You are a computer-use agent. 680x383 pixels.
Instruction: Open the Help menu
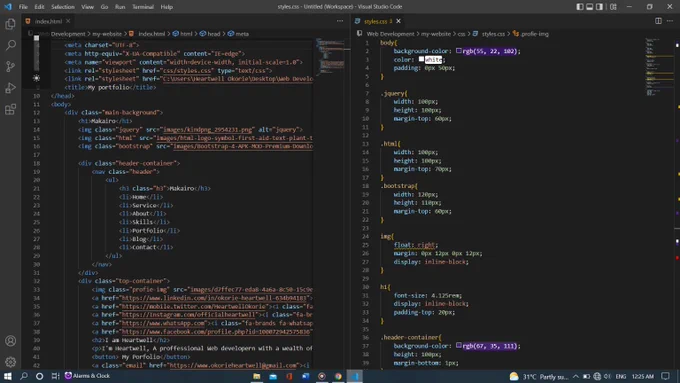click(x=167, y=7)
